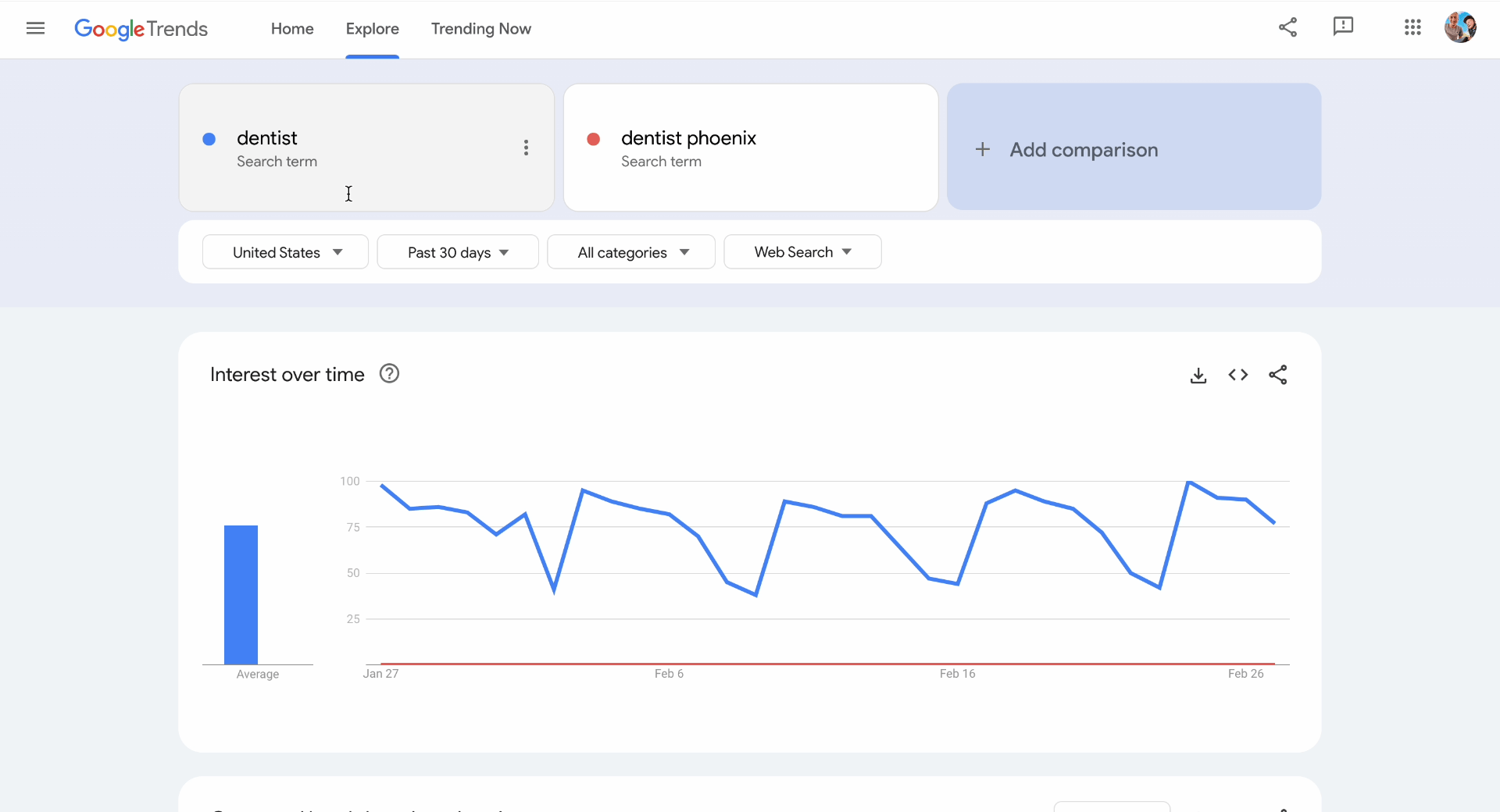Click the Add comparison button
Viewport: 1500px width, 812px height.
[1134, 148]
